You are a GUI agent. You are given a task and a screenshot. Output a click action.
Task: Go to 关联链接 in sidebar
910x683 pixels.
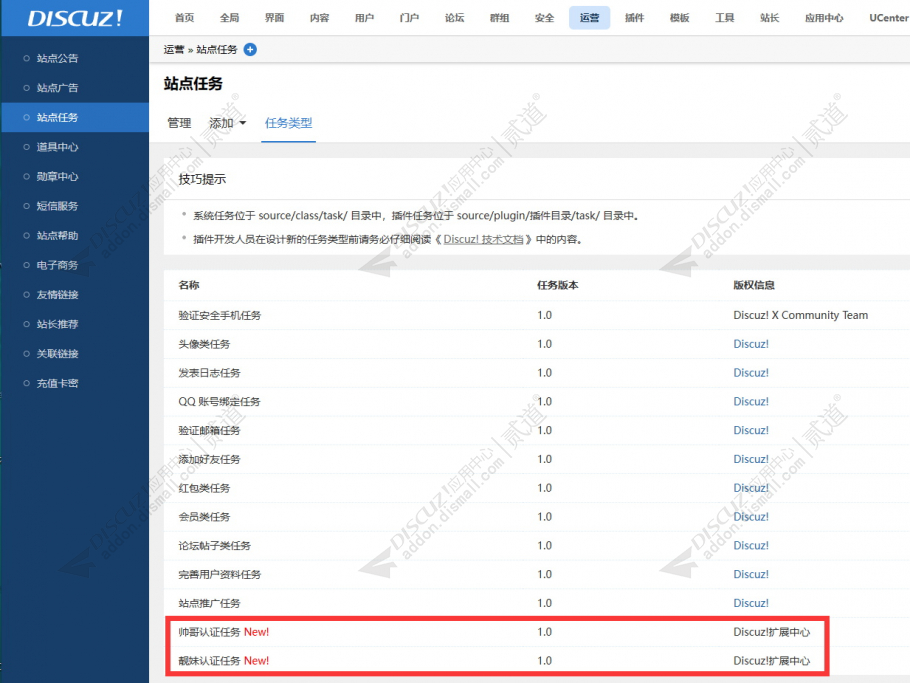point(57,354)
